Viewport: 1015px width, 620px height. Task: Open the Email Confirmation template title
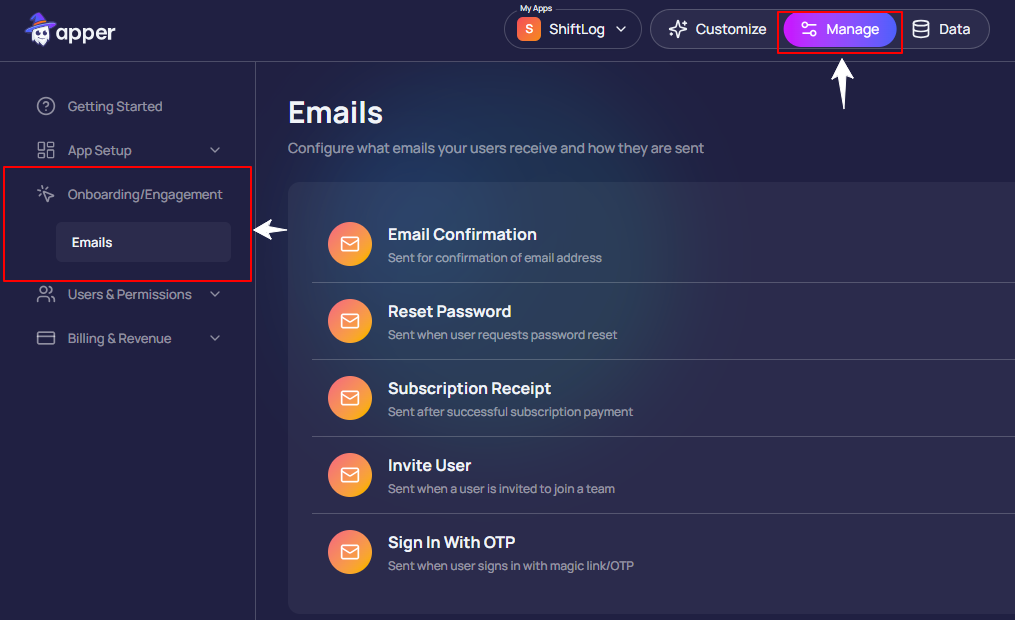pyautogui.click(x=462, y=234)
